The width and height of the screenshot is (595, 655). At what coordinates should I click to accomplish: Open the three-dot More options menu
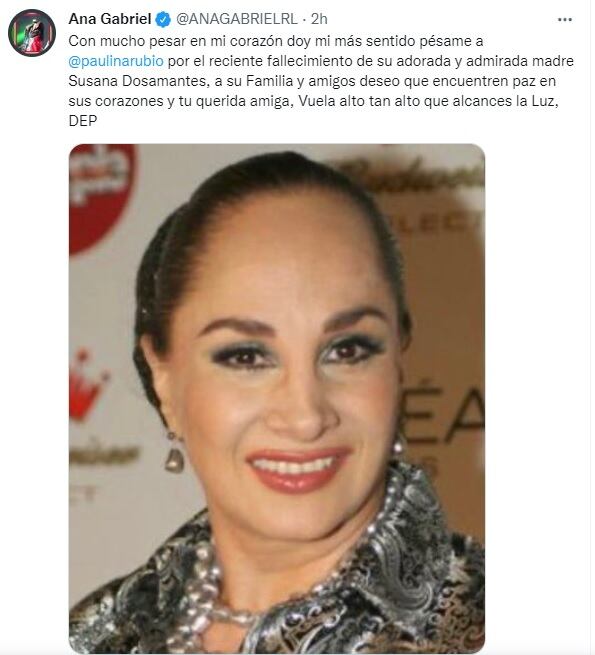[x=564, y=19]
